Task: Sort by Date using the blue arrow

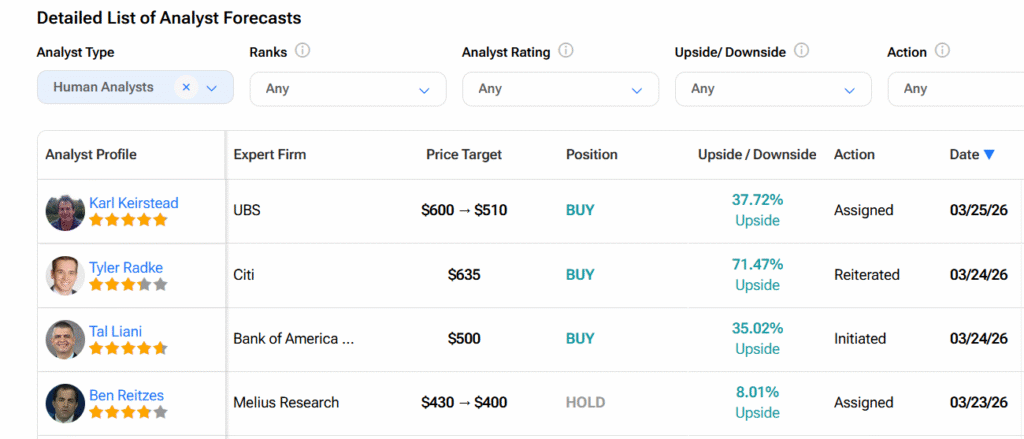Action: (x=989, y=155)
